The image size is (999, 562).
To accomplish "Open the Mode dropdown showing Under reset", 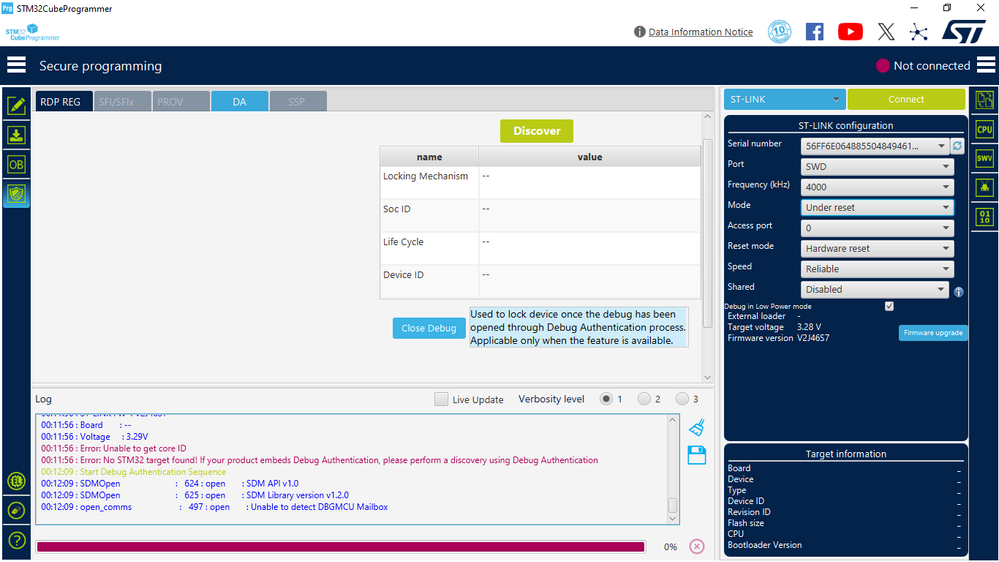I will pyautogui.click(x=877, y=207).
